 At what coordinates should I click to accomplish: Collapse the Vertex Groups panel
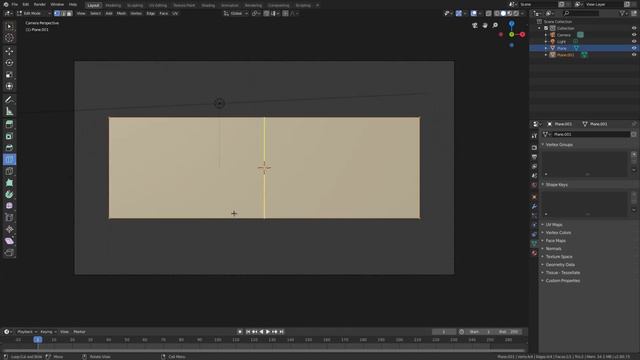click(558, 144)
